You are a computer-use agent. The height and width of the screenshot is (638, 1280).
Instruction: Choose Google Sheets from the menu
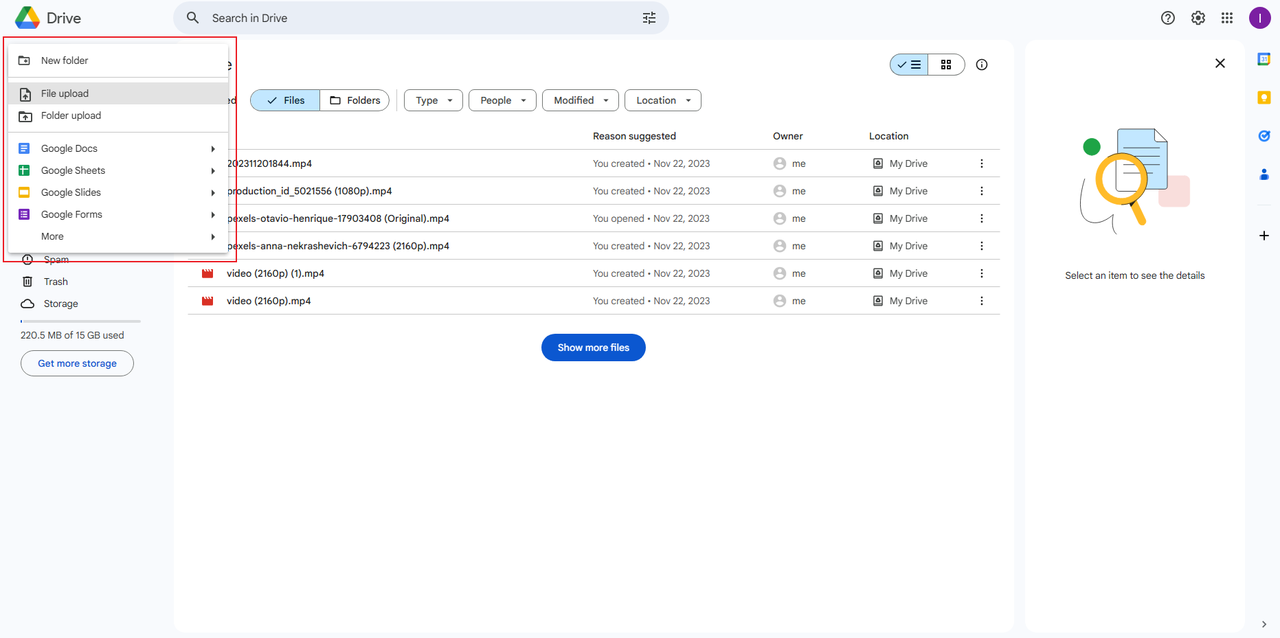point(118,171)
